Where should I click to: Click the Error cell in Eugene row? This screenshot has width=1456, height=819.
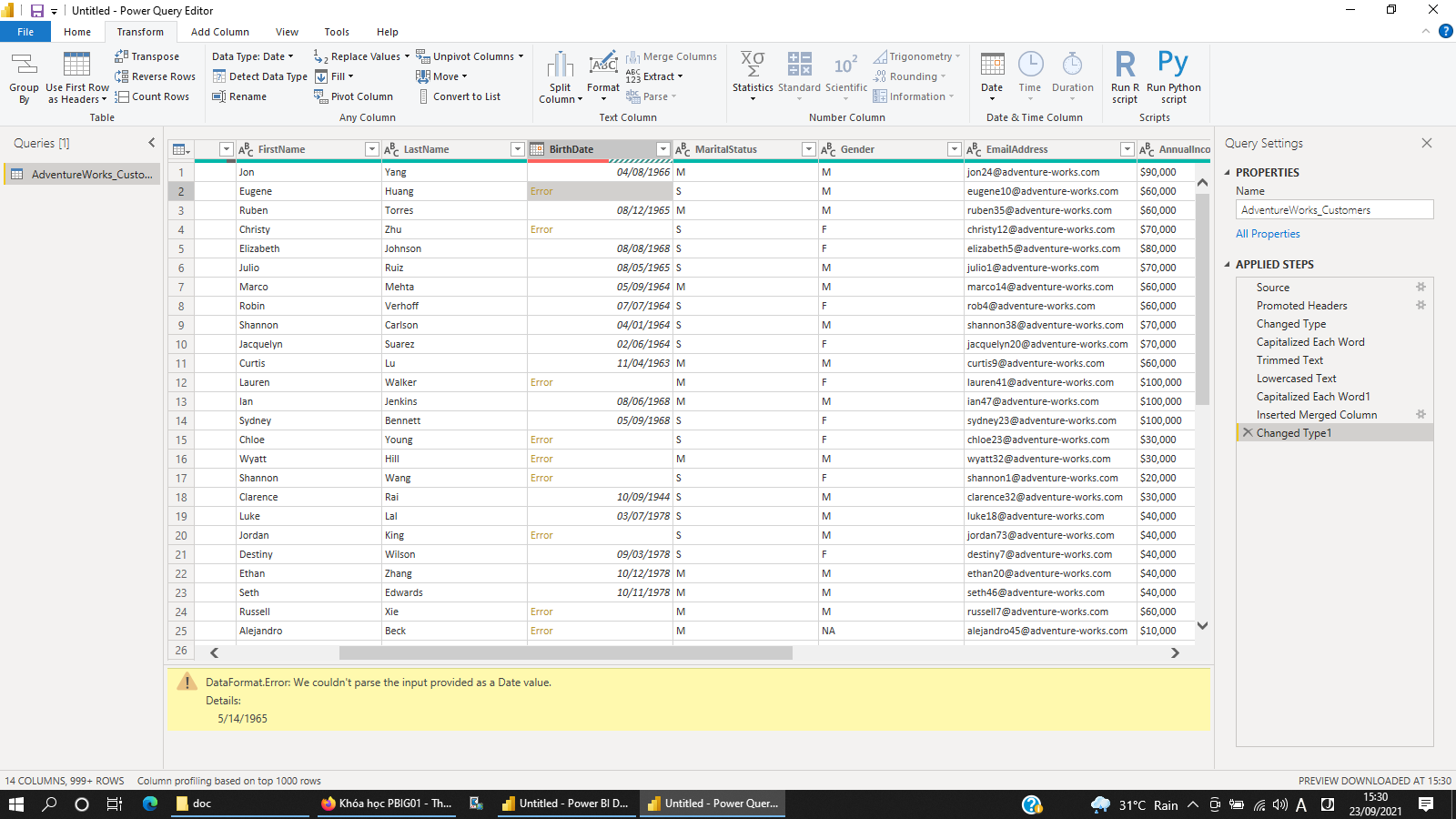tap(600, 191)
